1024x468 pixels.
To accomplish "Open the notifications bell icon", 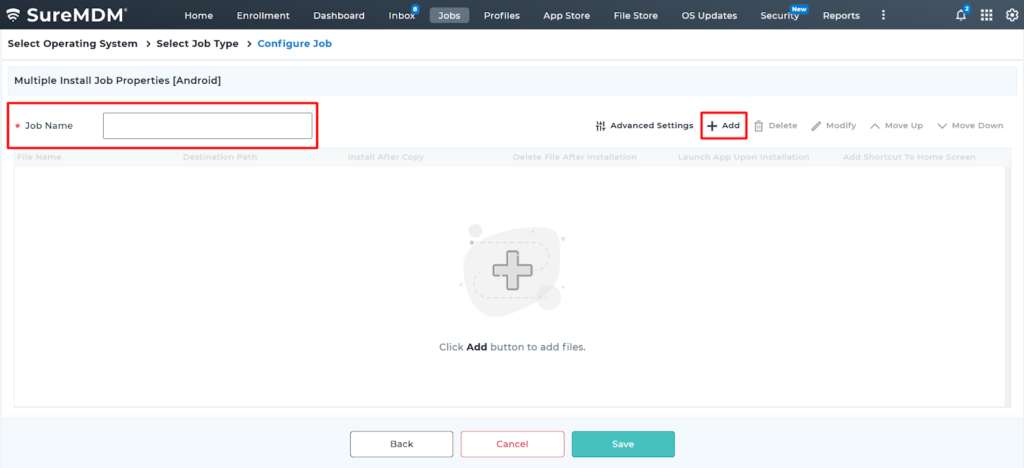I will 961,15.
